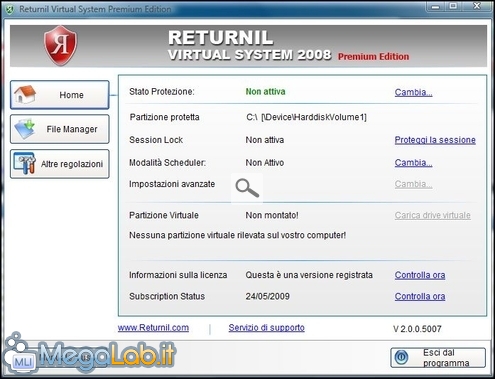Maximize the Returnil window

tap(453, 6)
